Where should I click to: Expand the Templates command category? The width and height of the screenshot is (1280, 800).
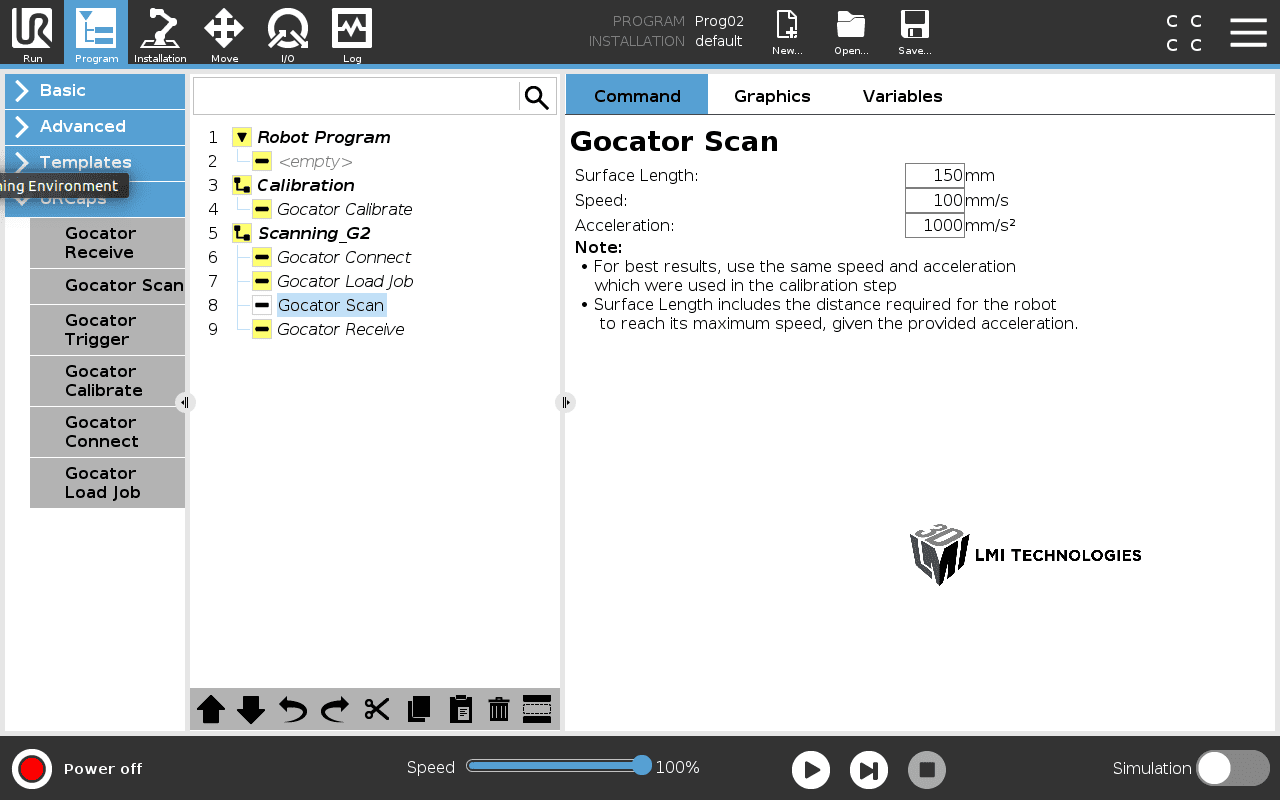coord(95,162)
